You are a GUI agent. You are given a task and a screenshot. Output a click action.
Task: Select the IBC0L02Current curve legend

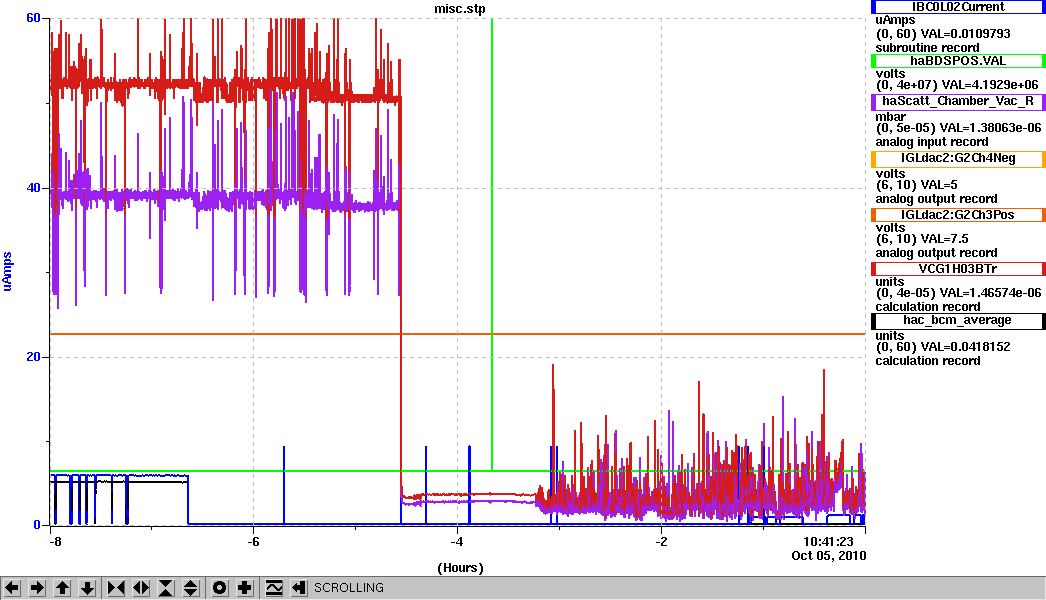[x=958, y=7]
